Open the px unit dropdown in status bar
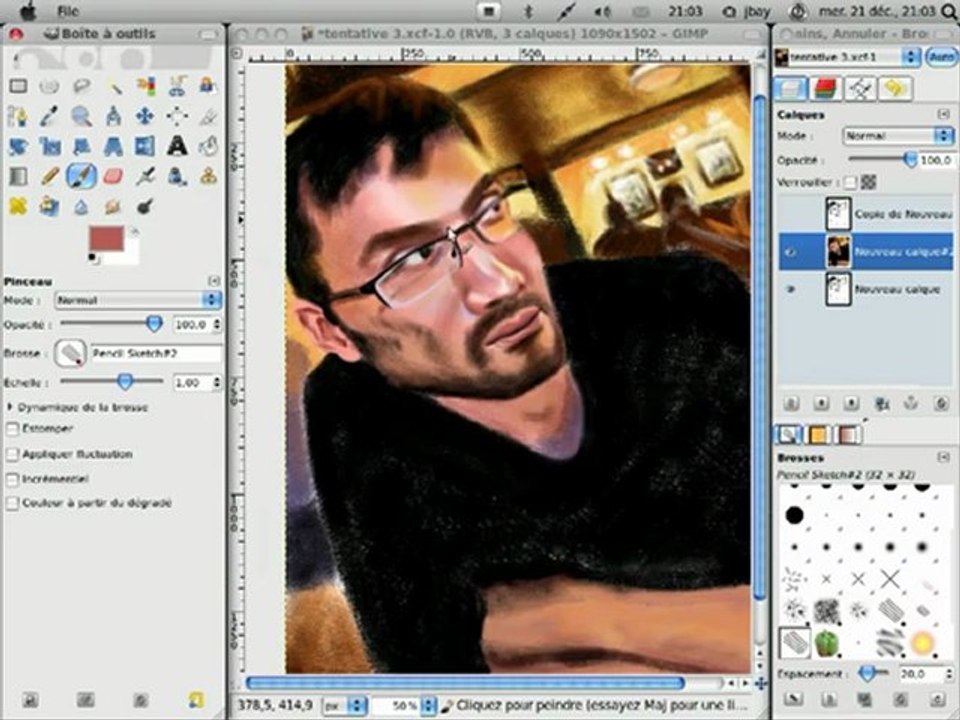Screen dimensions: 960x720 pos(345,705)
